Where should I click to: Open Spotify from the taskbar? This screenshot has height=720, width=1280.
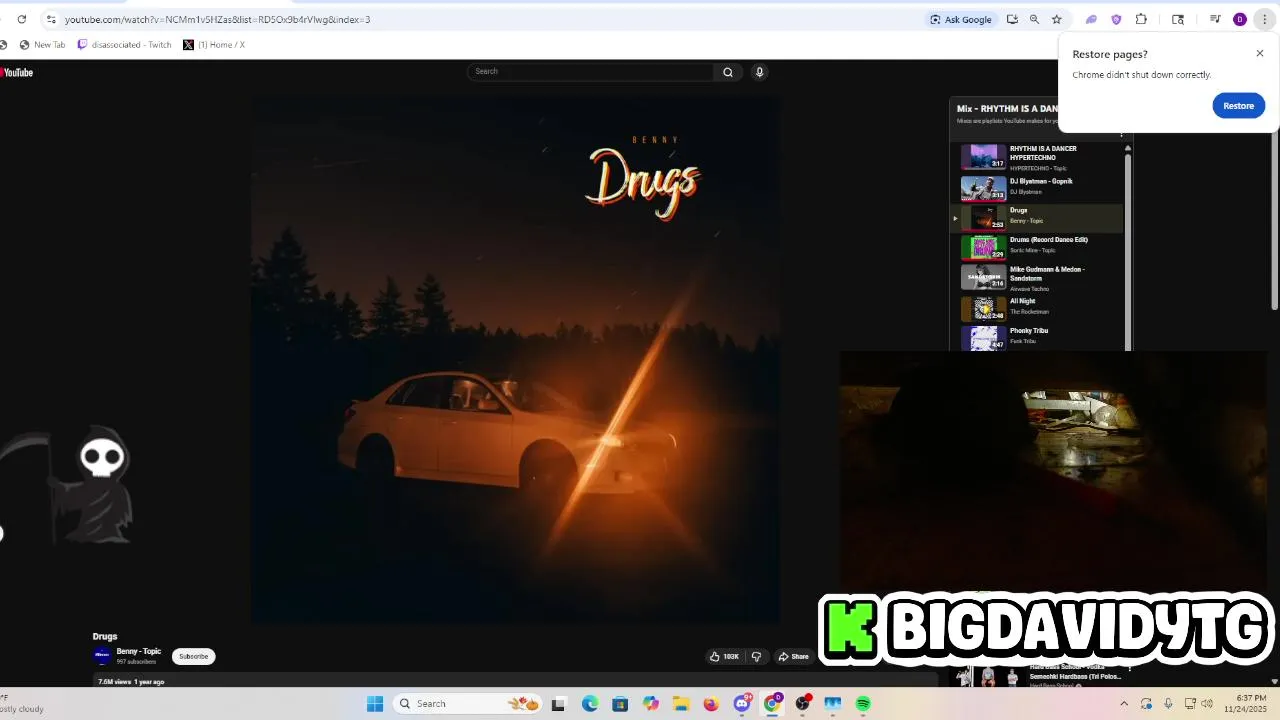[863, 704]
